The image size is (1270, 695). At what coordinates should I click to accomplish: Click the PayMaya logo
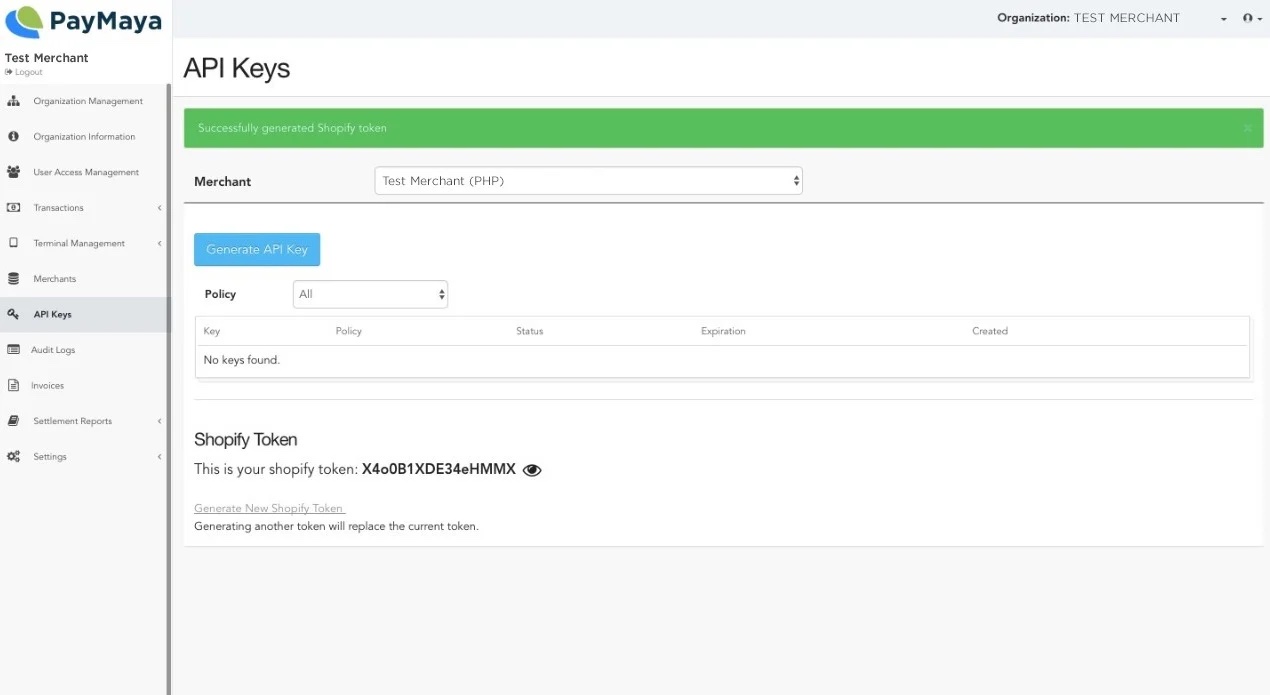[x=83, y=21]
